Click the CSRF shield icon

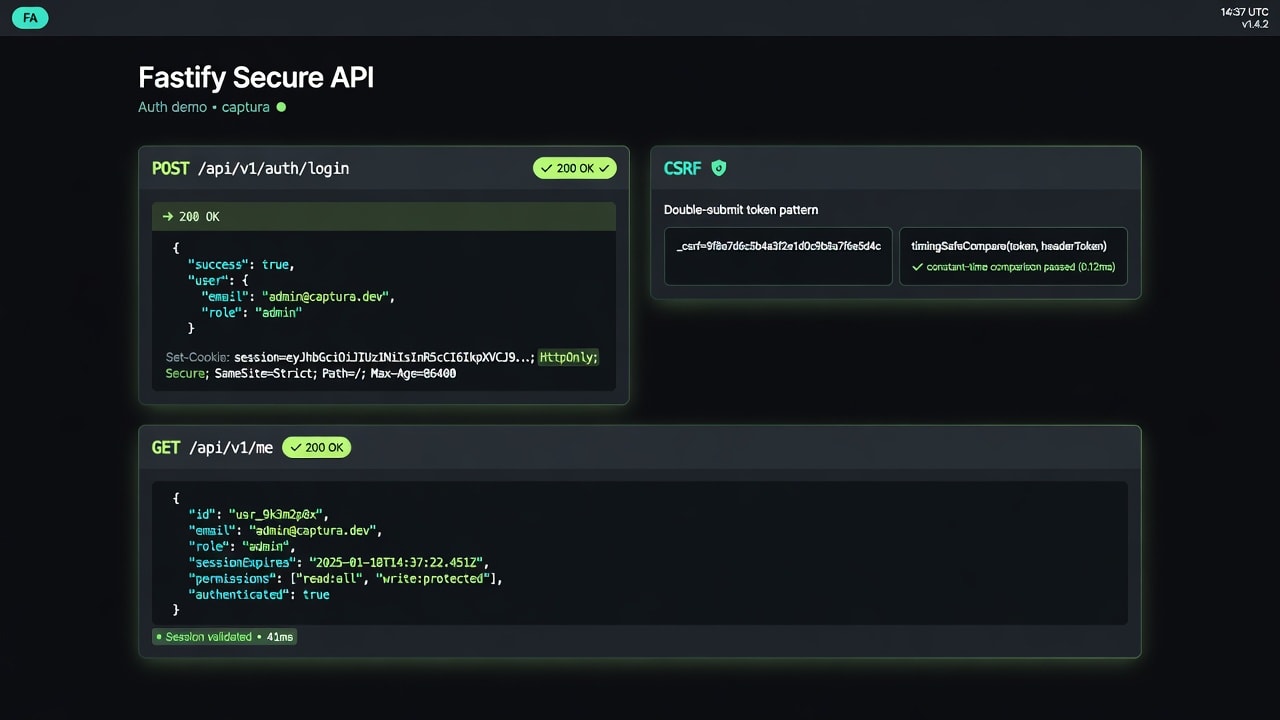pyautogui.click(x=718, y=168)
